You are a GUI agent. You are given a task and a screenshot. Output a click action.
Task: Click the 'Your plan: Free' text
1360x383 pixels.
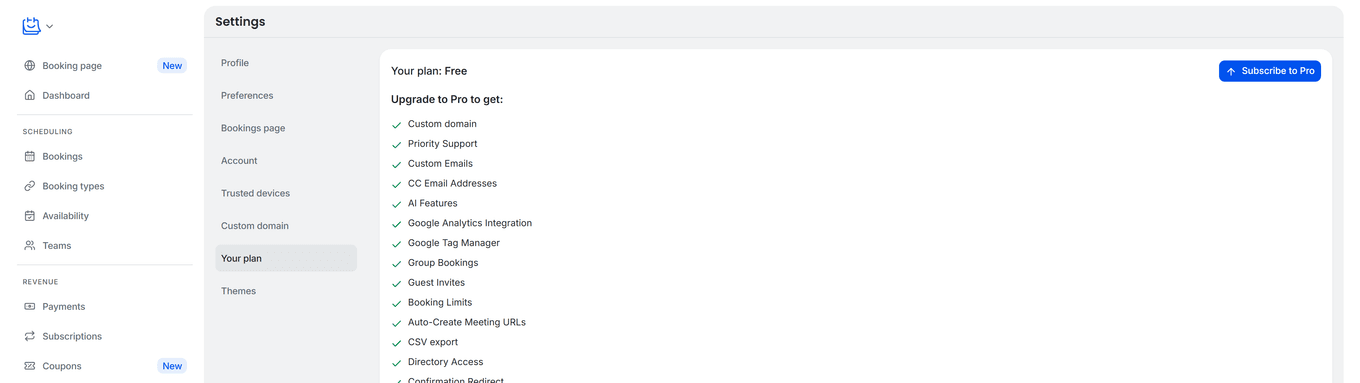point(429,71)
